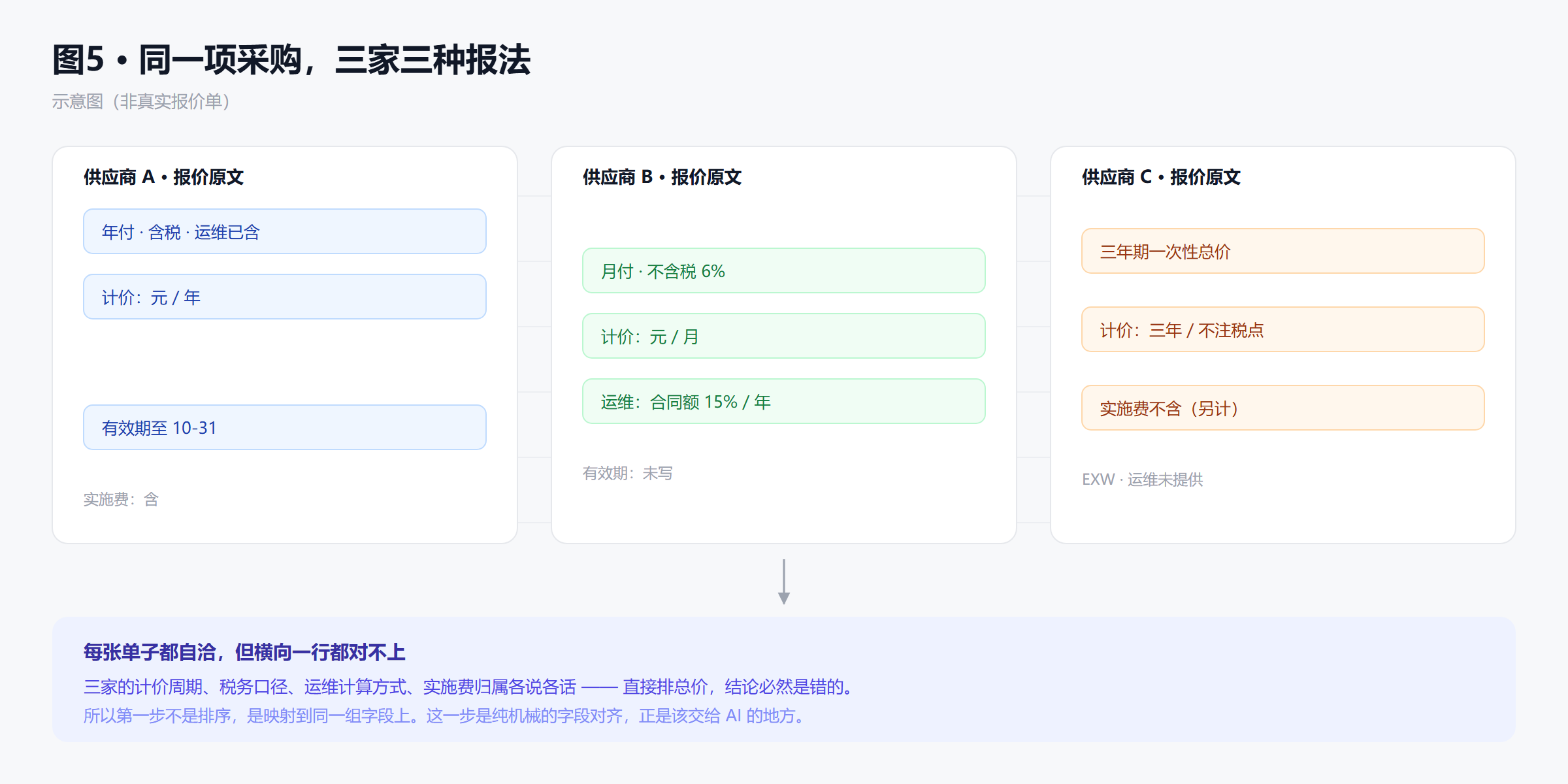Click the note '有效期：未写'
The image size is (1568, 784).
[628, 473]
